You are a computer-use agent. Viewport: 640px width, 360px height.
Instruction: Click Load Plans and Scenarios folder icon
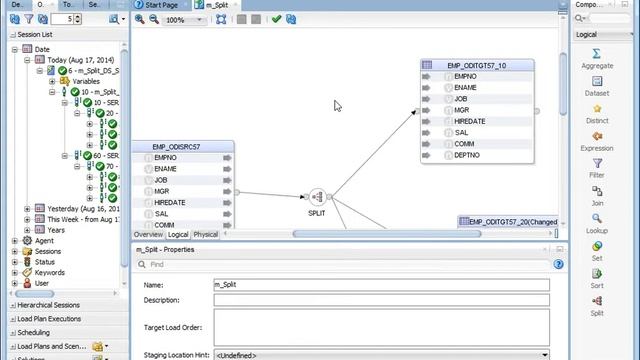coord(97,347)
